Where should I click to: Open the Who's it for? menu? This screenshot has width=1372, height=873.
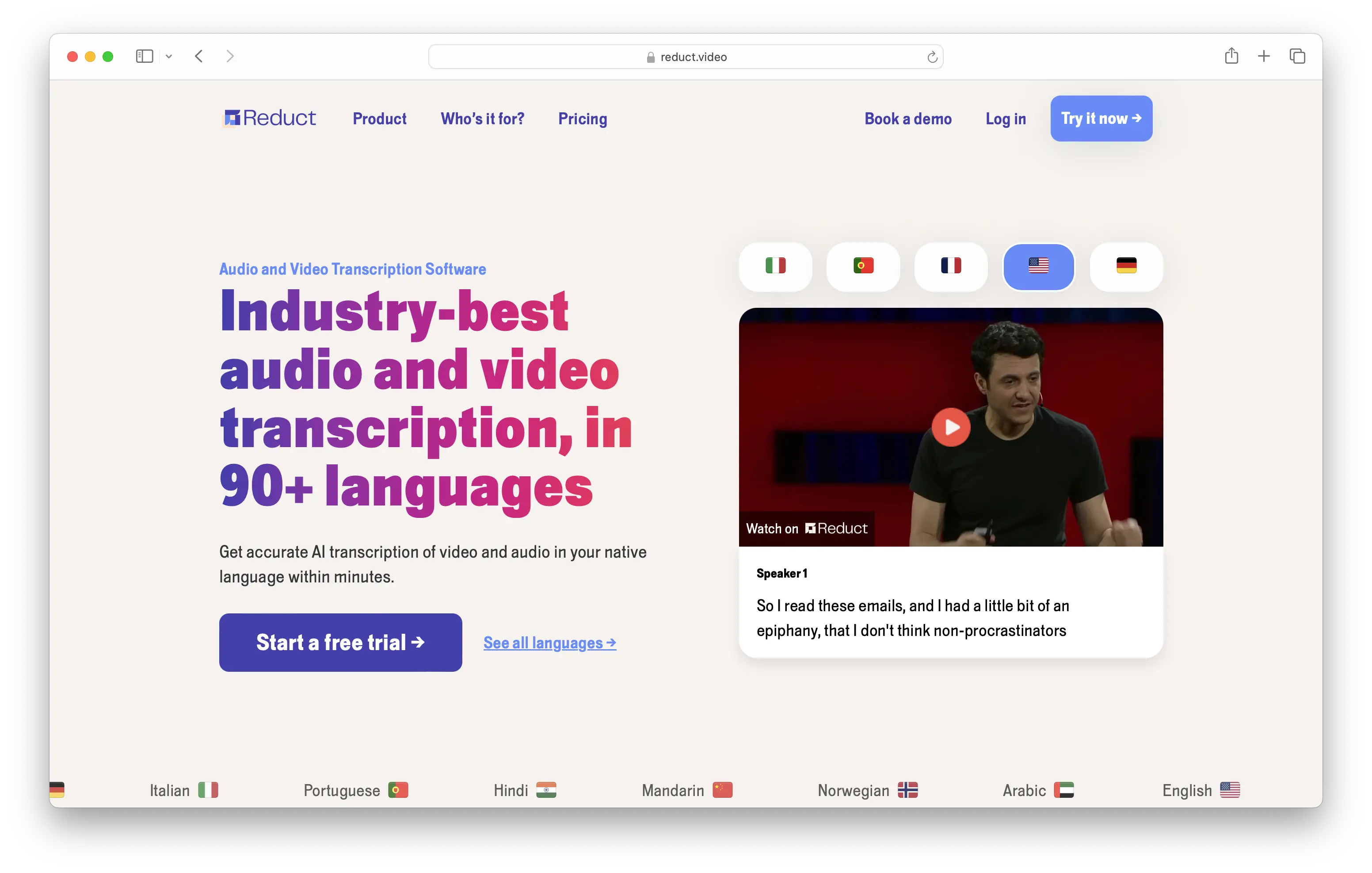482,119
